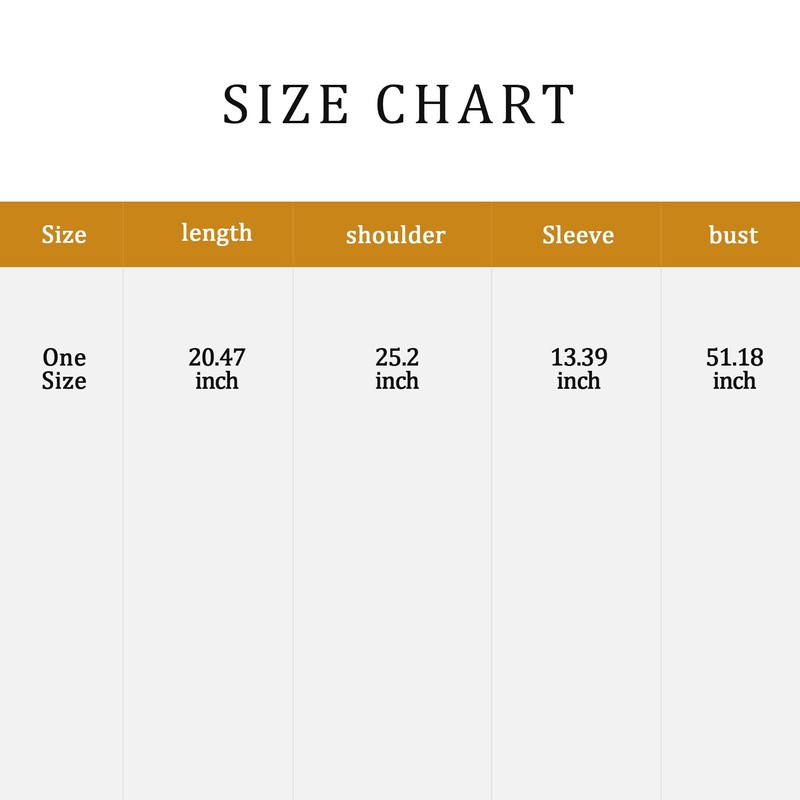
Task: Click the "One Size" table cell
Action: [x=64, y=369]
